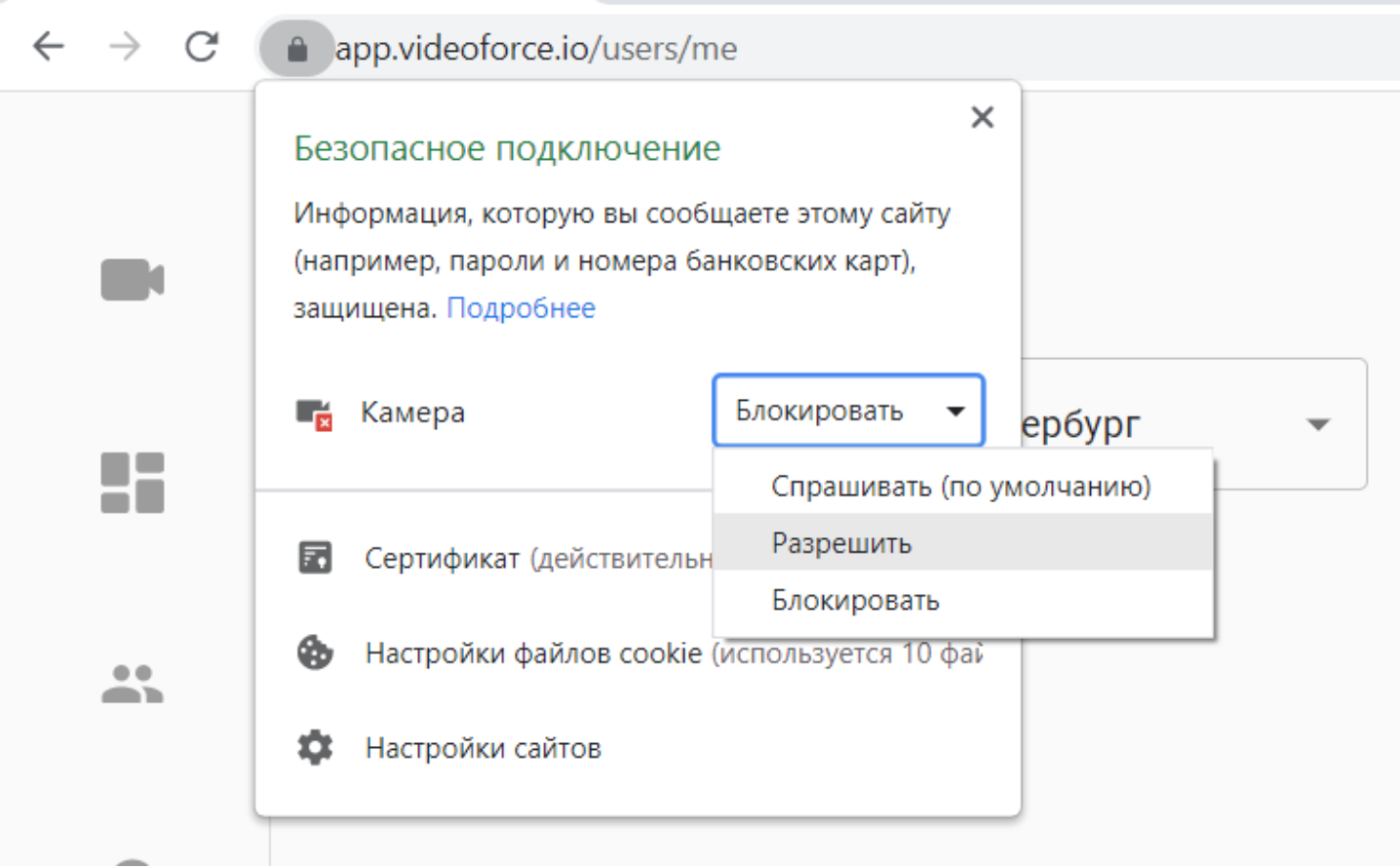Click the gear icon for site settings

pyautogui.click(x=315, y=748)
